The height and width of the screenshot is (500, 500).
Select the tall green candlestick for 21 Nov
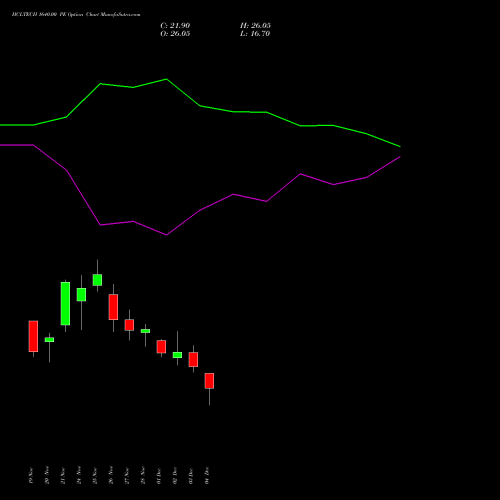[x=65, y=303]
